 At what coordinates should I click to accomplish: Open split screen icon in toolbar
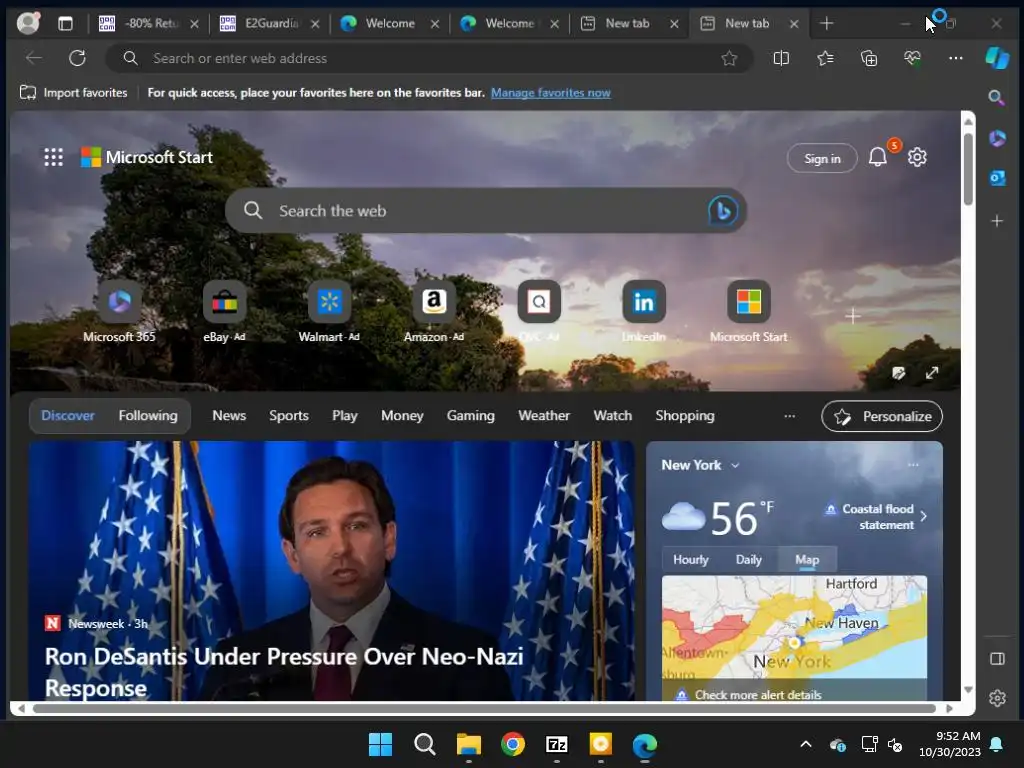tap(781, 59)
